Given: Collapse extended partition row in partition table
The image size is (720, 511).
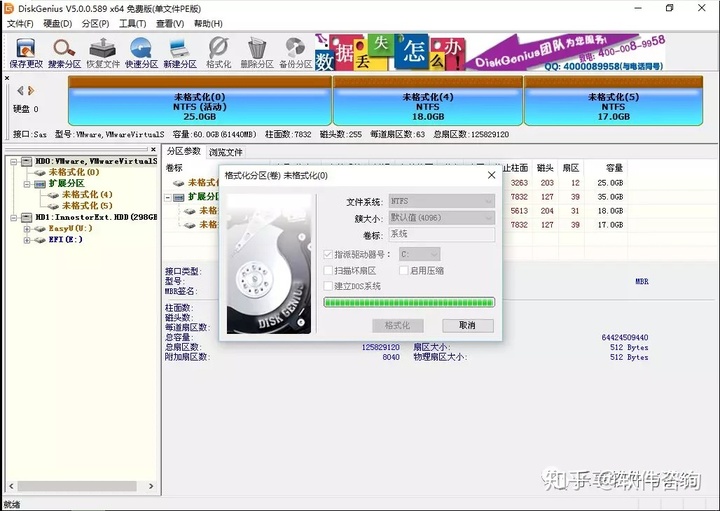Looking at the screenshot, I should pos(169,197).
